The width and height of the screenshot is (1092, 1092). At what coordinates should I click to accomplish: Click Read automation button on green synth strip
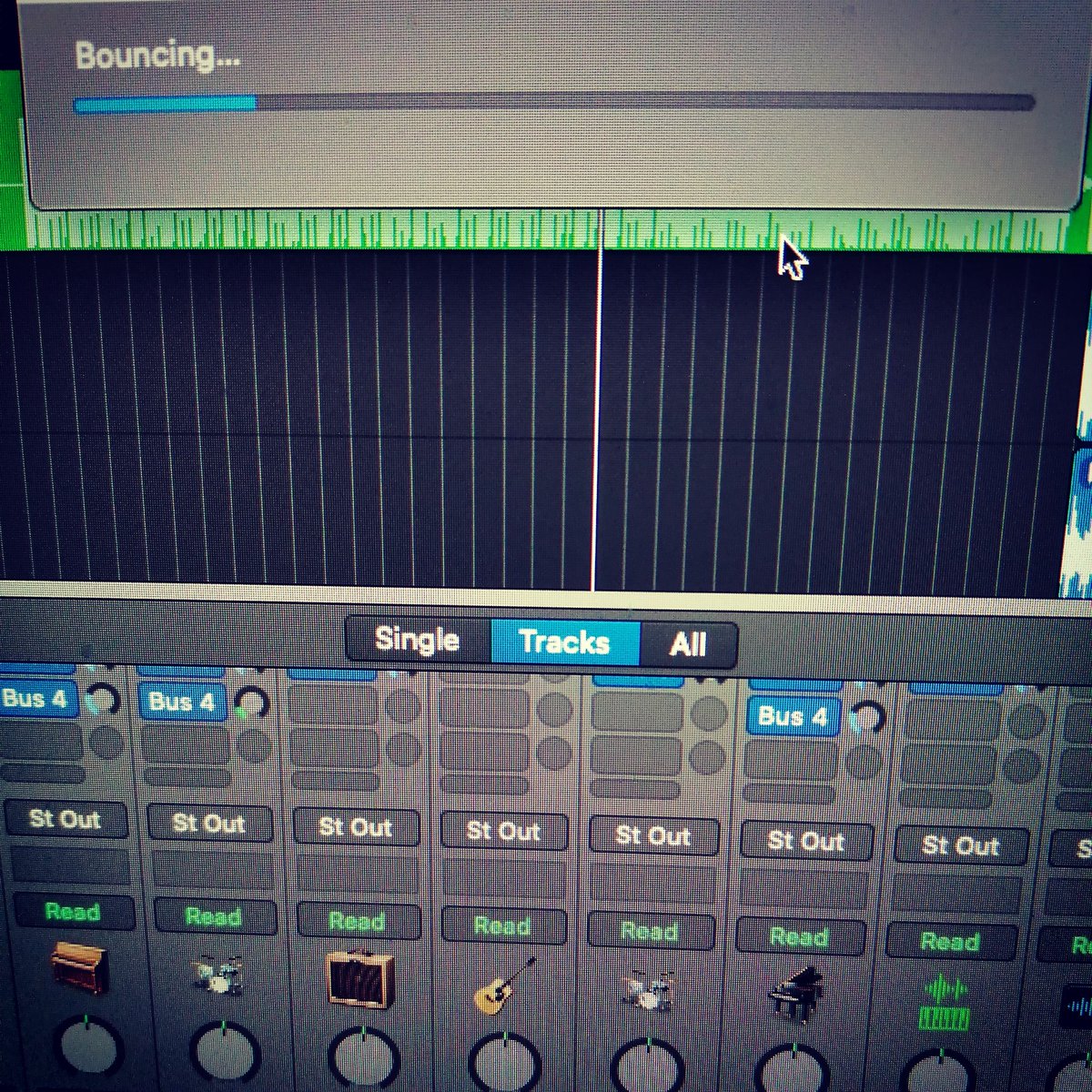click(x=949, y=941)
